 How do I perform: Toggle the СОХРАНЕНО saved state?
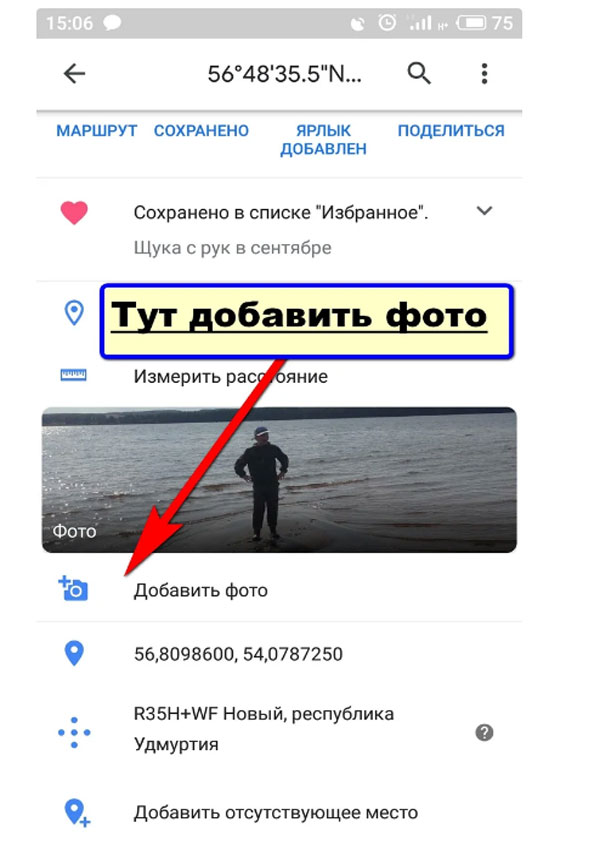tap(201, 131)
